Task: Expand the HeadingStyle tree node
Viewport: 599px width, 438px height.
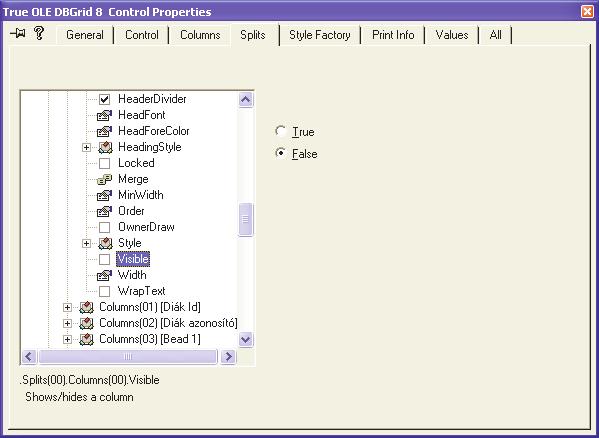Action: (87, 147)
